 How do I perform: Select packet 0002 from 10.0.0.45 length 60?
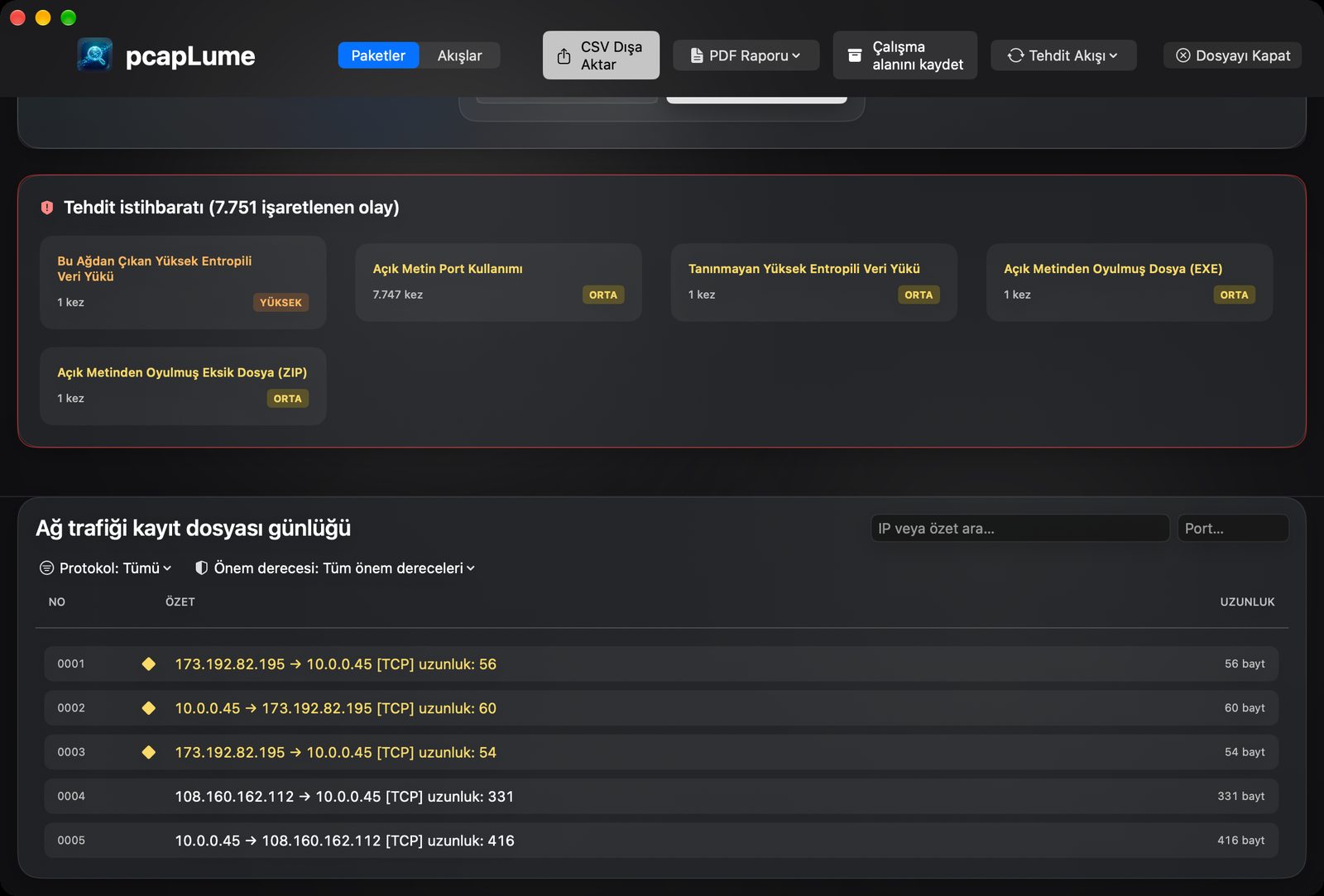point(336,708)
